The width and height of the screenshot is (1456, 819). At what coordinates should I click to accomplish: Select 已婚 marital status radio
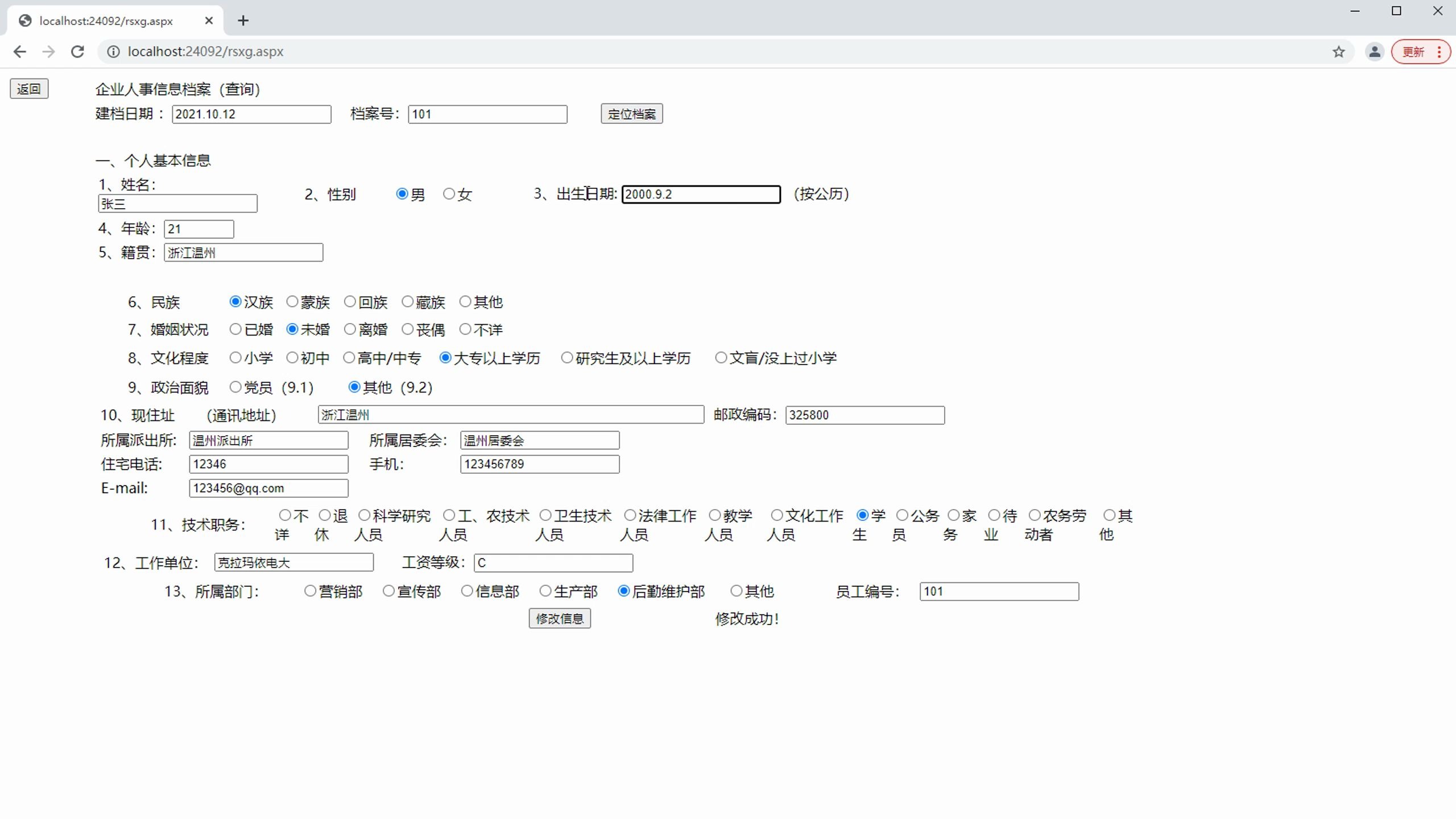(x=235, y=329)
